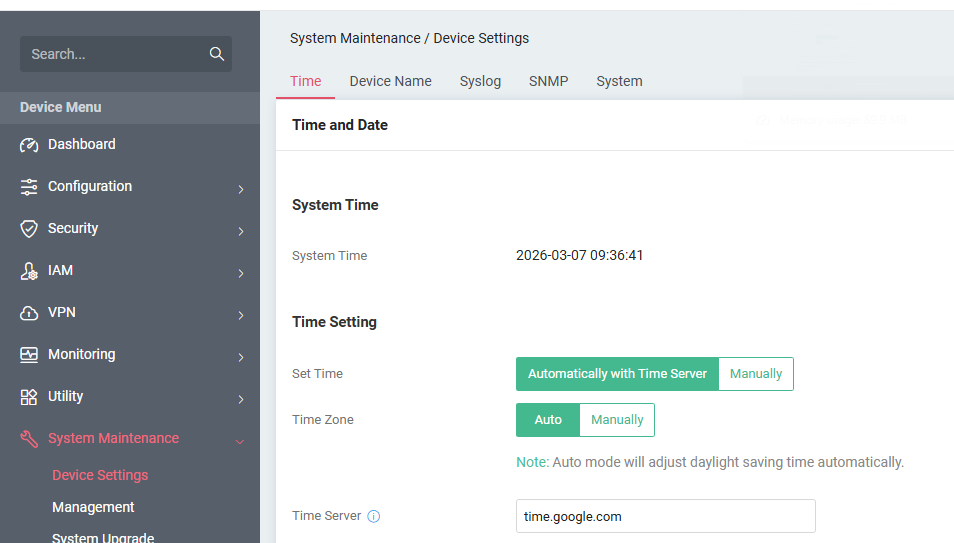Click the Time Server info icon
This screenshot has height=543, width=954.
[374, 517]
